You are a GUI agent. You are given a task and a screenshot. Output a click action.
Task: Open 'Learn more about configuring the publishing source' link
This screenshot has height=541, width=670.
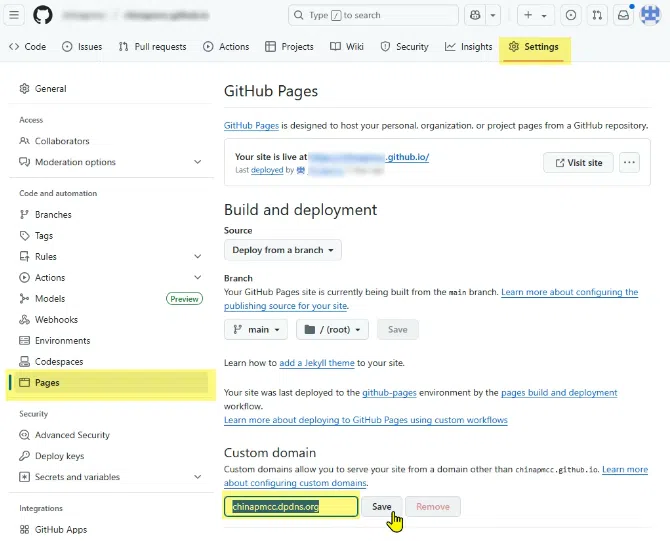tap(570, 292)
